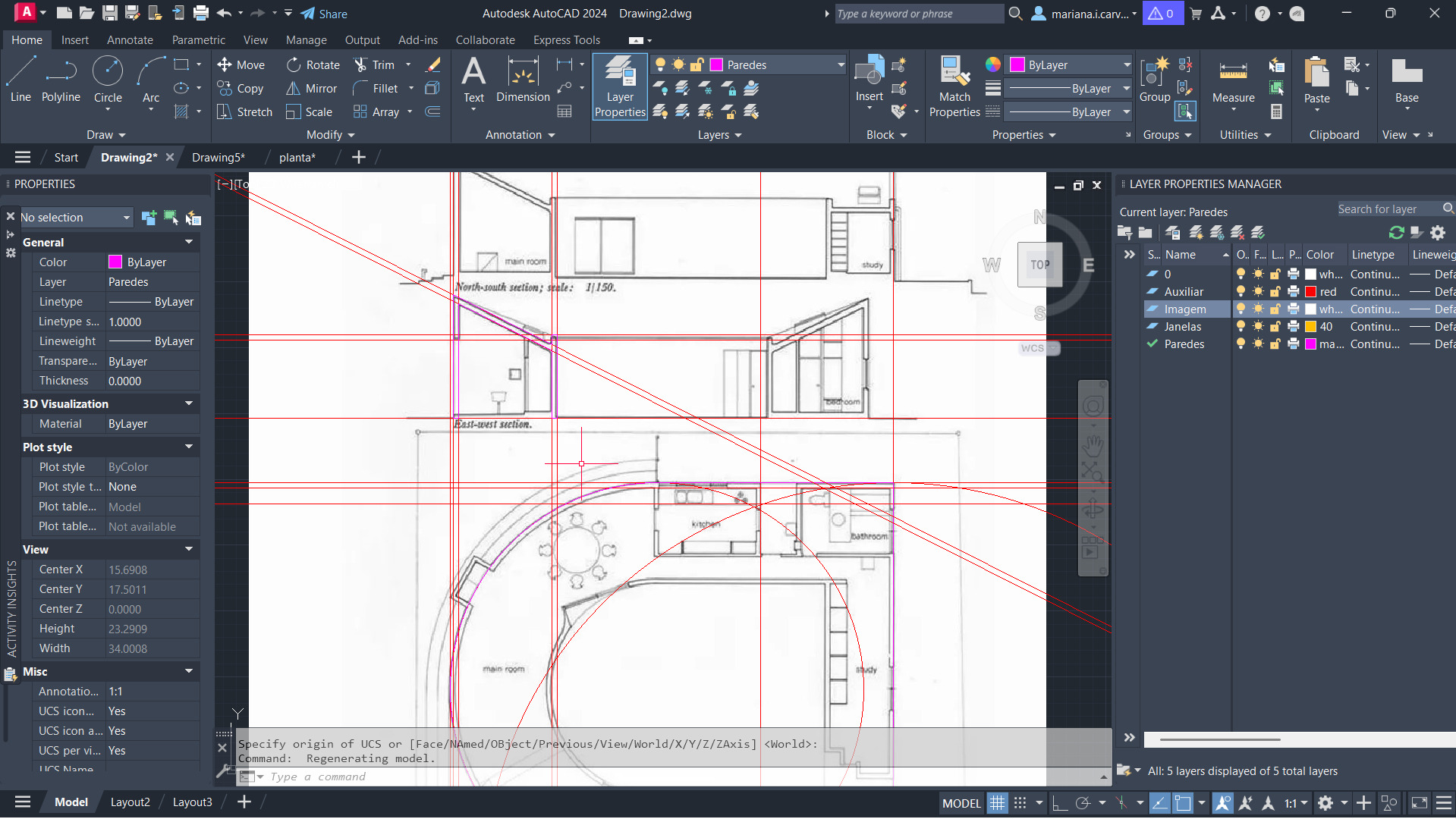Open the current layer Paredes dropdown

[x=841, y=65]
